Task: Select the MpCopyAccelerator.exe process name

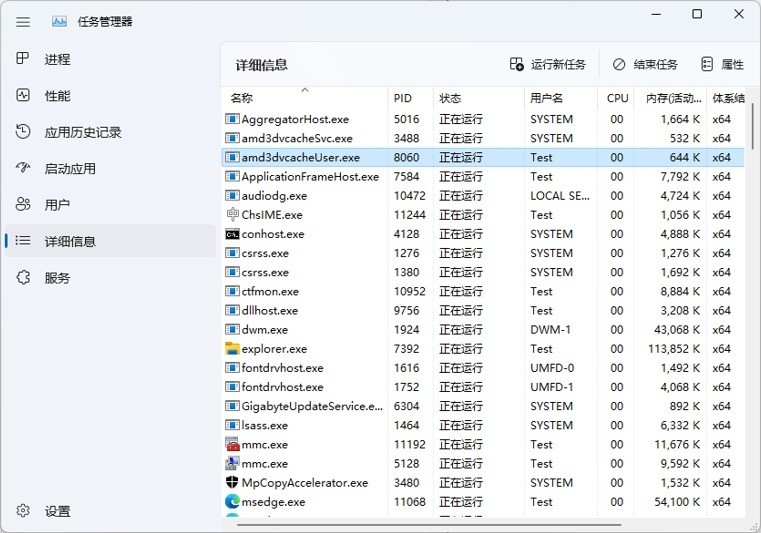Action: 305,483
